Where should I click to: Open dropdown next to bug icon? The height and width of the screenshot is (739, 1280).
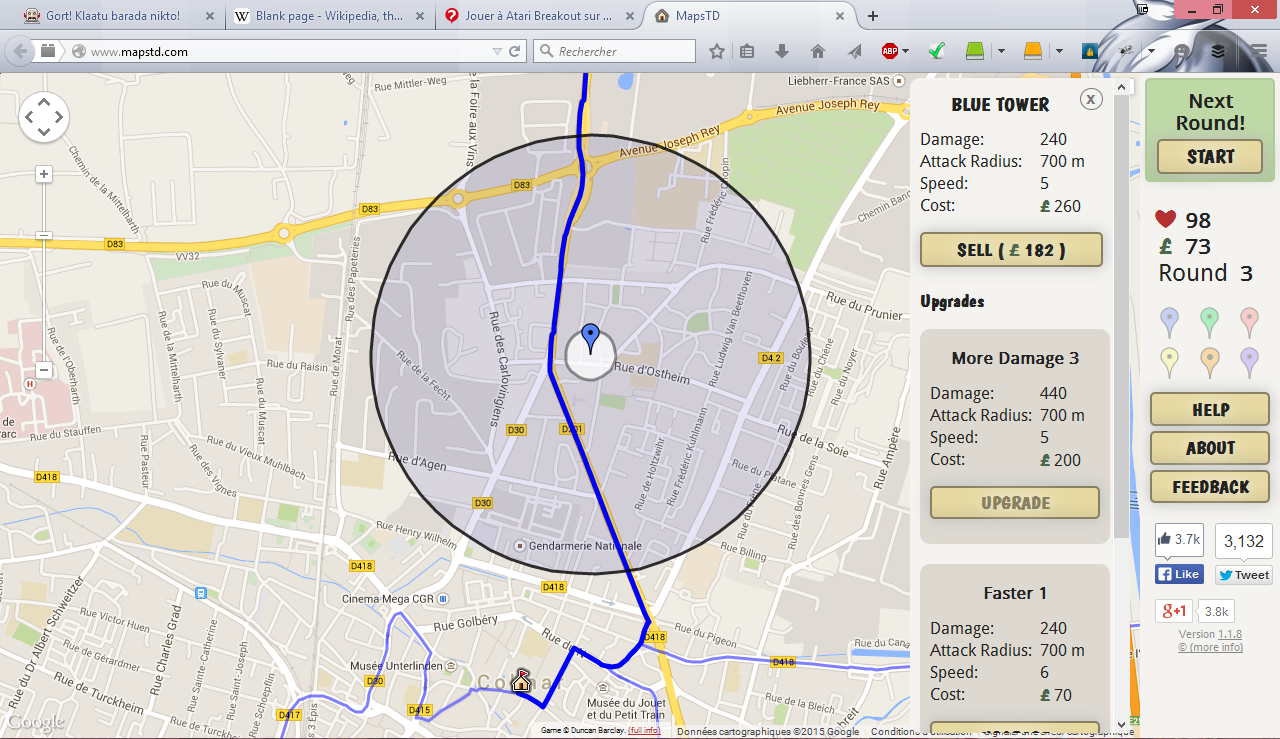pyautogui.click(x=1151, y=51)
